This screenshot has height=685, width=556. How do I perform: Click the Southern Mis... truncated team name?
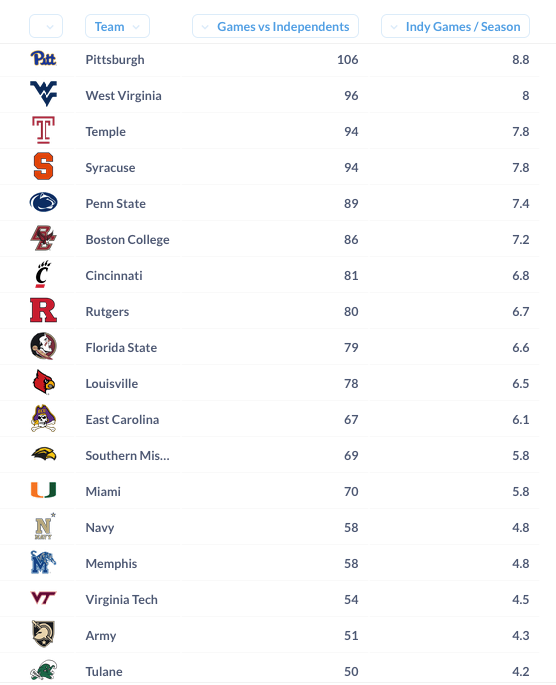click(x=128, y=455)
